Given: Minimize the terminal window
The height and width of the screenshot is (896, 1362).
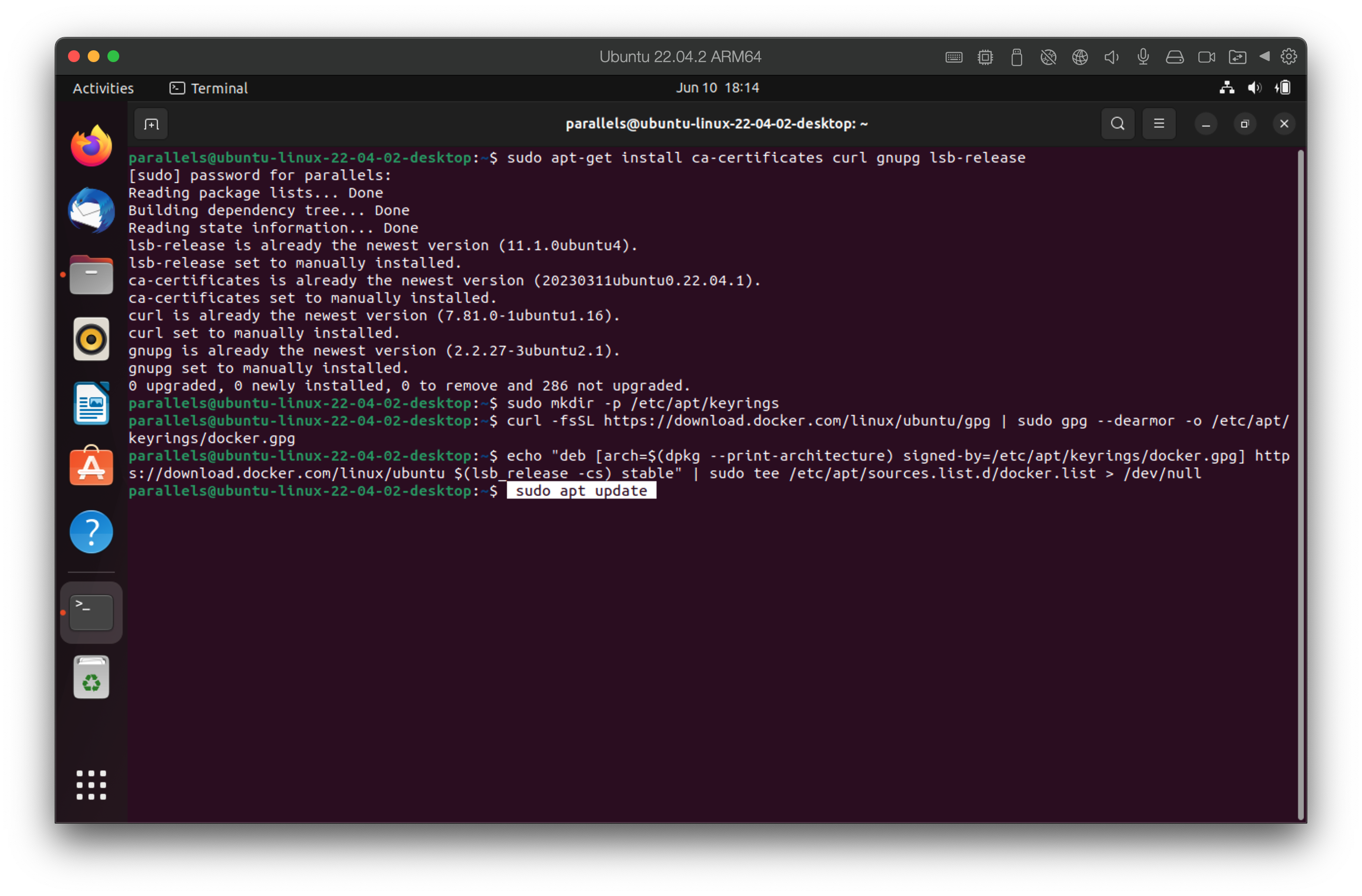Looking at the screenshot, I should (x=1206, y=124).
